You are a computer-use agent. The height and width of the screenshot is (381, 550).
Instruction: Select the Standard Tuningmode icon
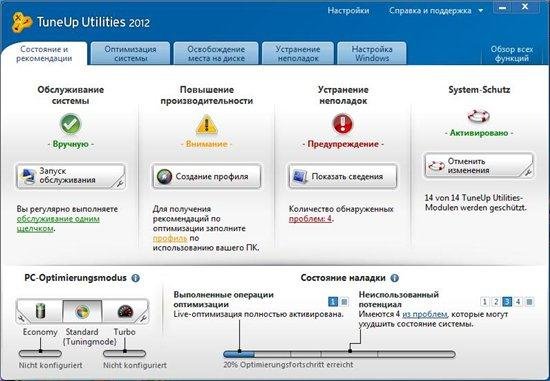click(x=82, y=312)
